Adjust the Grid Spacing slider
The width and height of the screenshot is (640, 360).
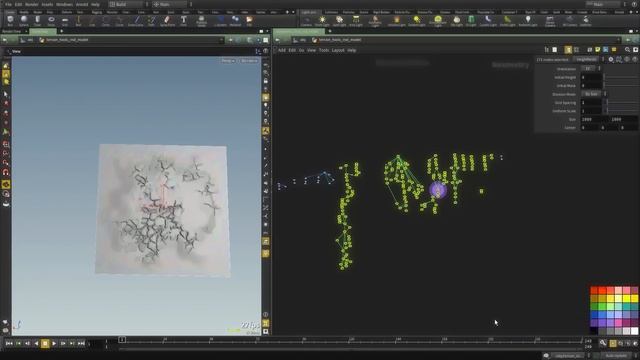tap(621, 102)
